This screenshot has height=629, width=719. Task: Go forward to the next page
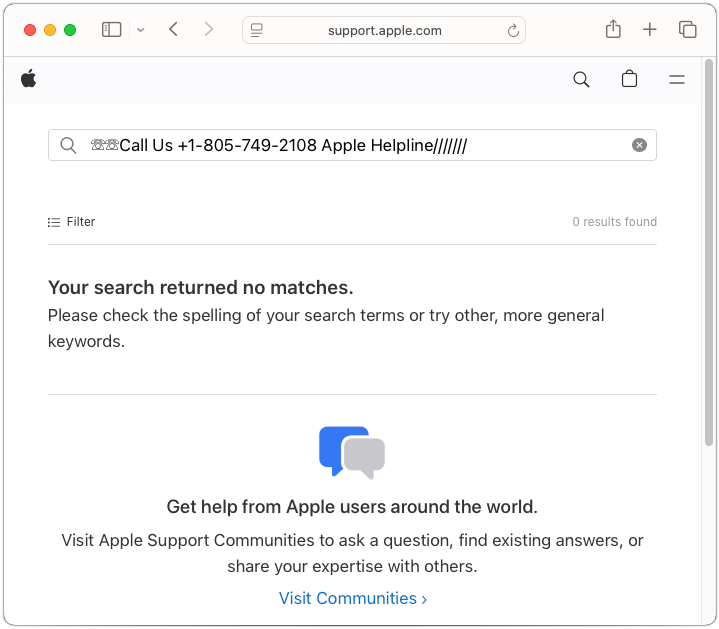click(x=208, y=30)
